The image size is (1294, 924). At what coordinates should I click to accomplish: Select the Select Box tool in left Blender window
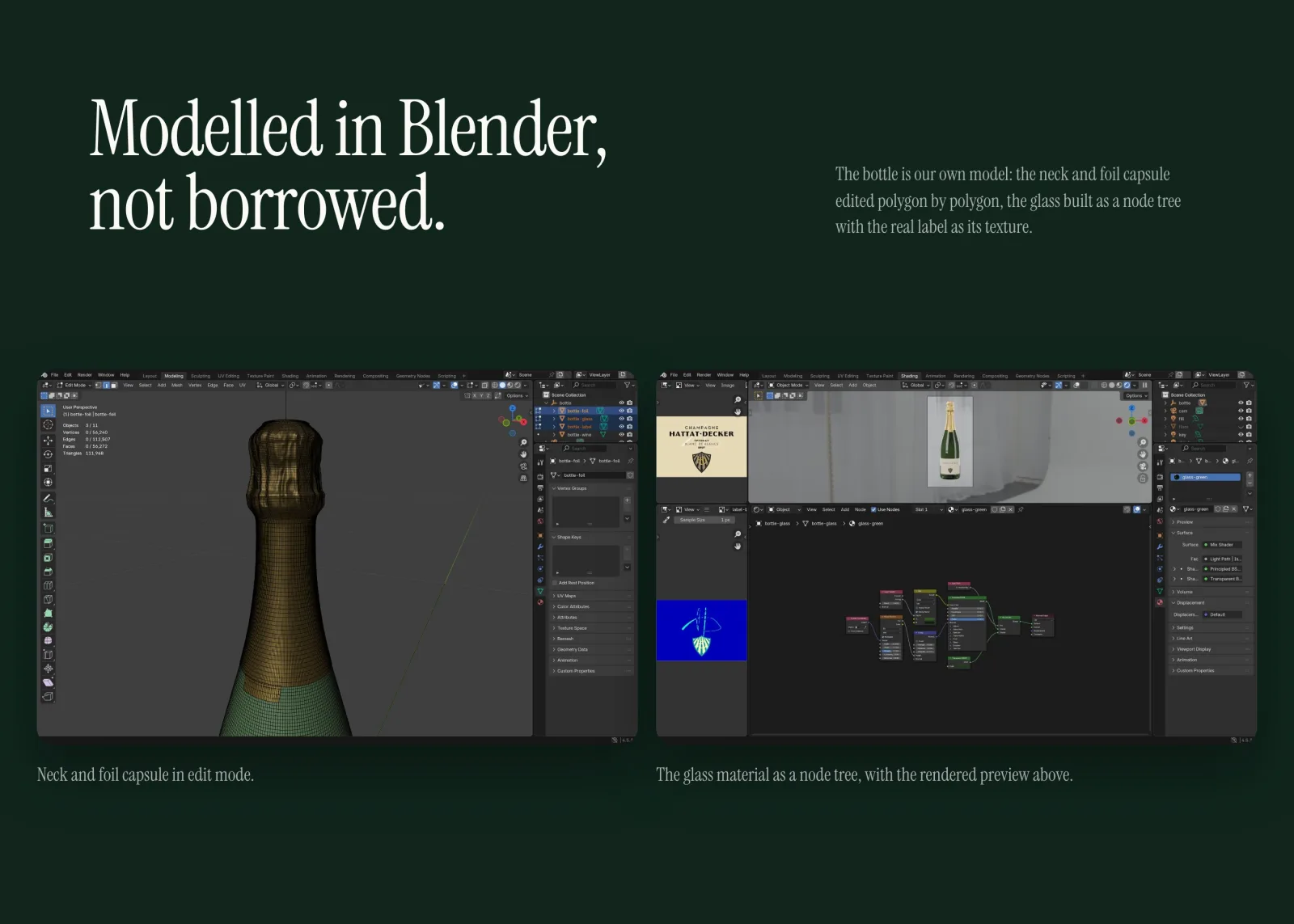pyautogui.click(x=48, y=411)
